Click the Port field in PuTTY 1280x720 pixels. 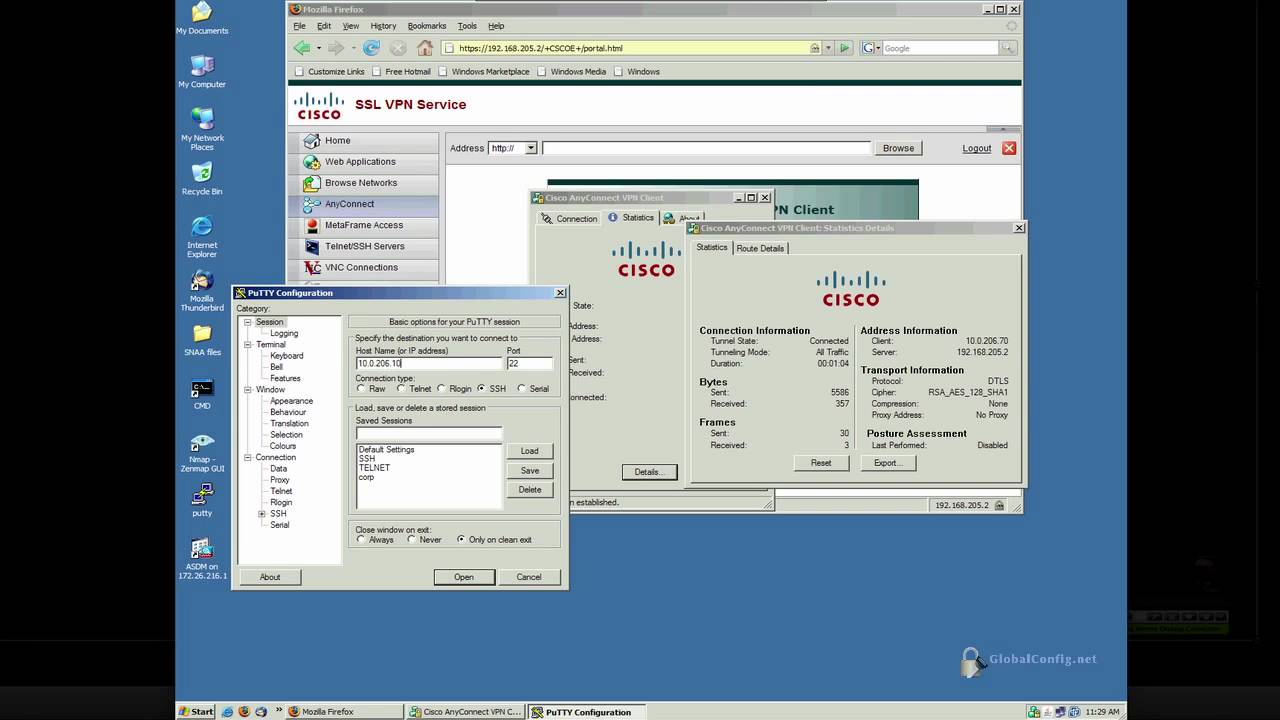(x=529, y=364)
